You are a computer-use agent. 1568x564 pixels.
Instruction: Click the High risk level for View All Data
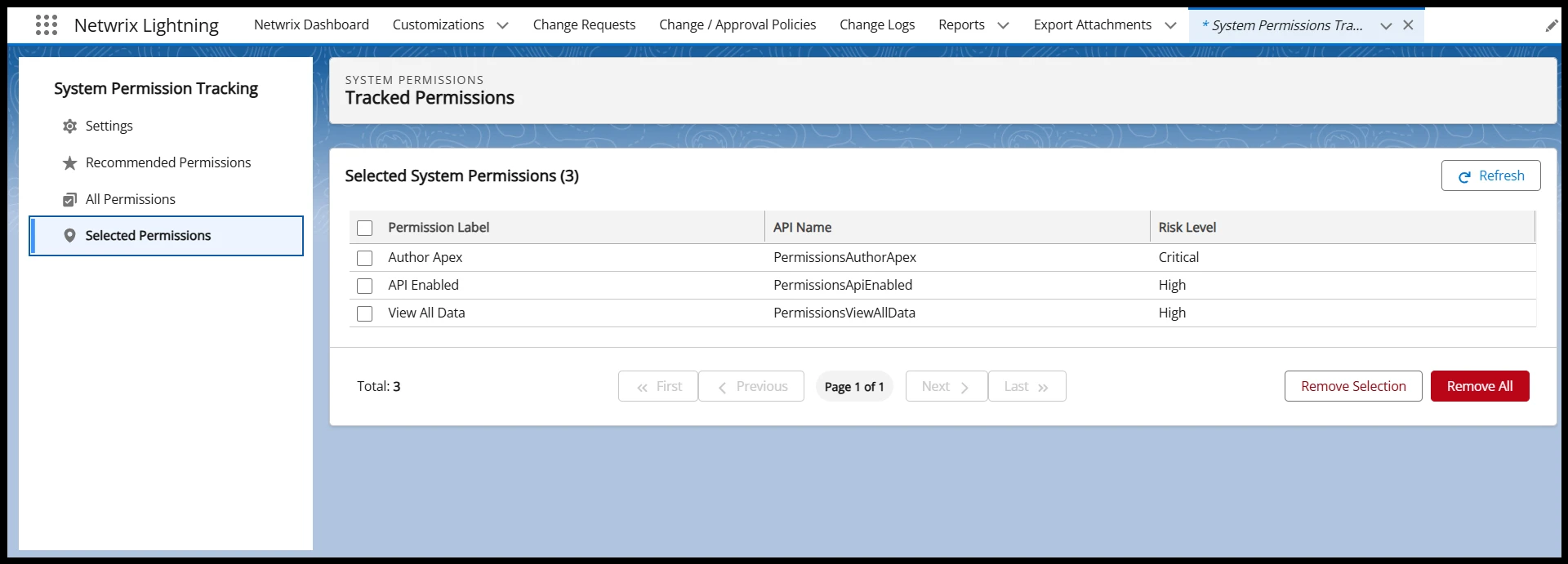click(1172, 313)
